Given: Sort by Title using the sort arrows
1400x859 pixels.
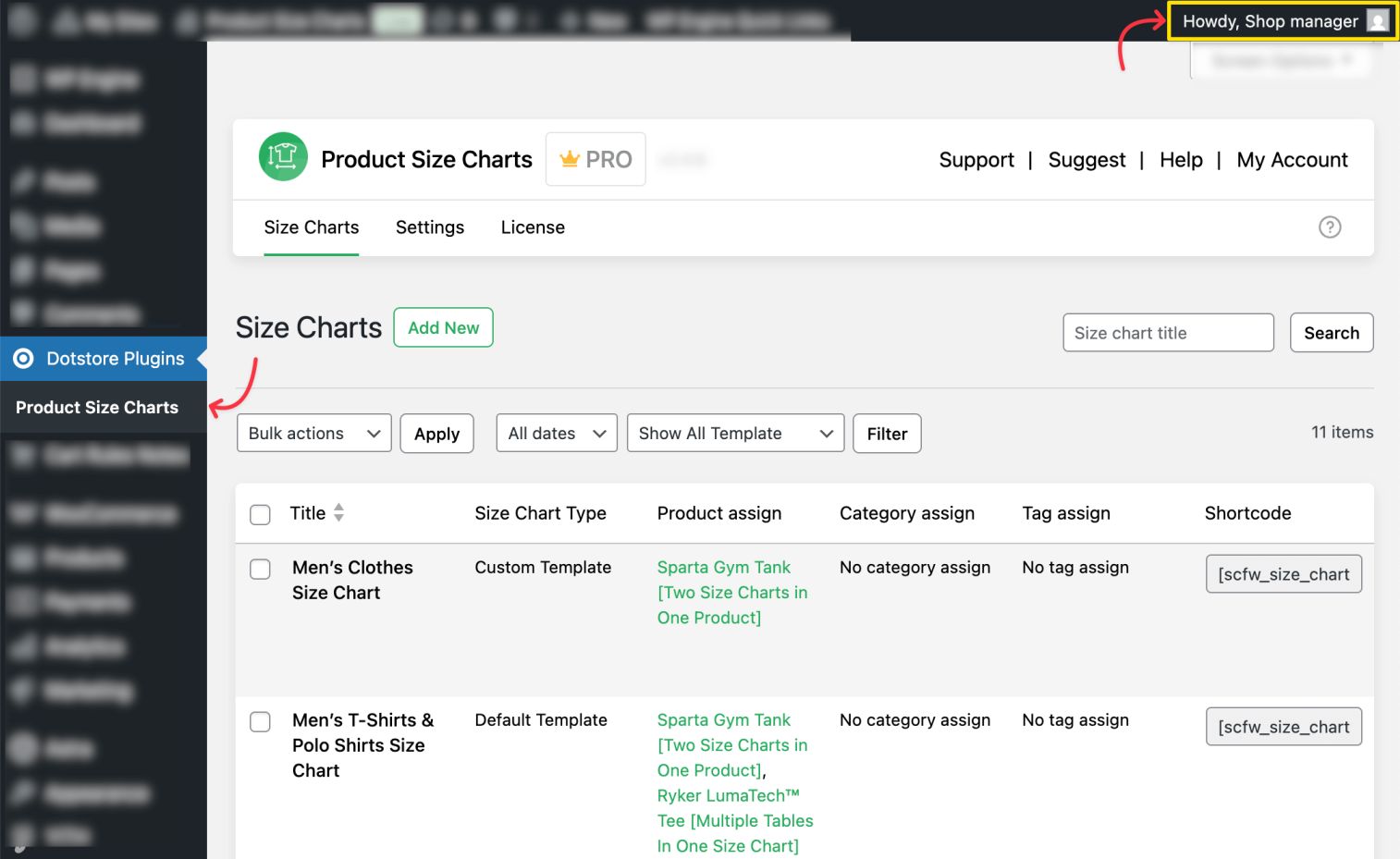Looking at the screenshot, I should (x=338, y=512).
